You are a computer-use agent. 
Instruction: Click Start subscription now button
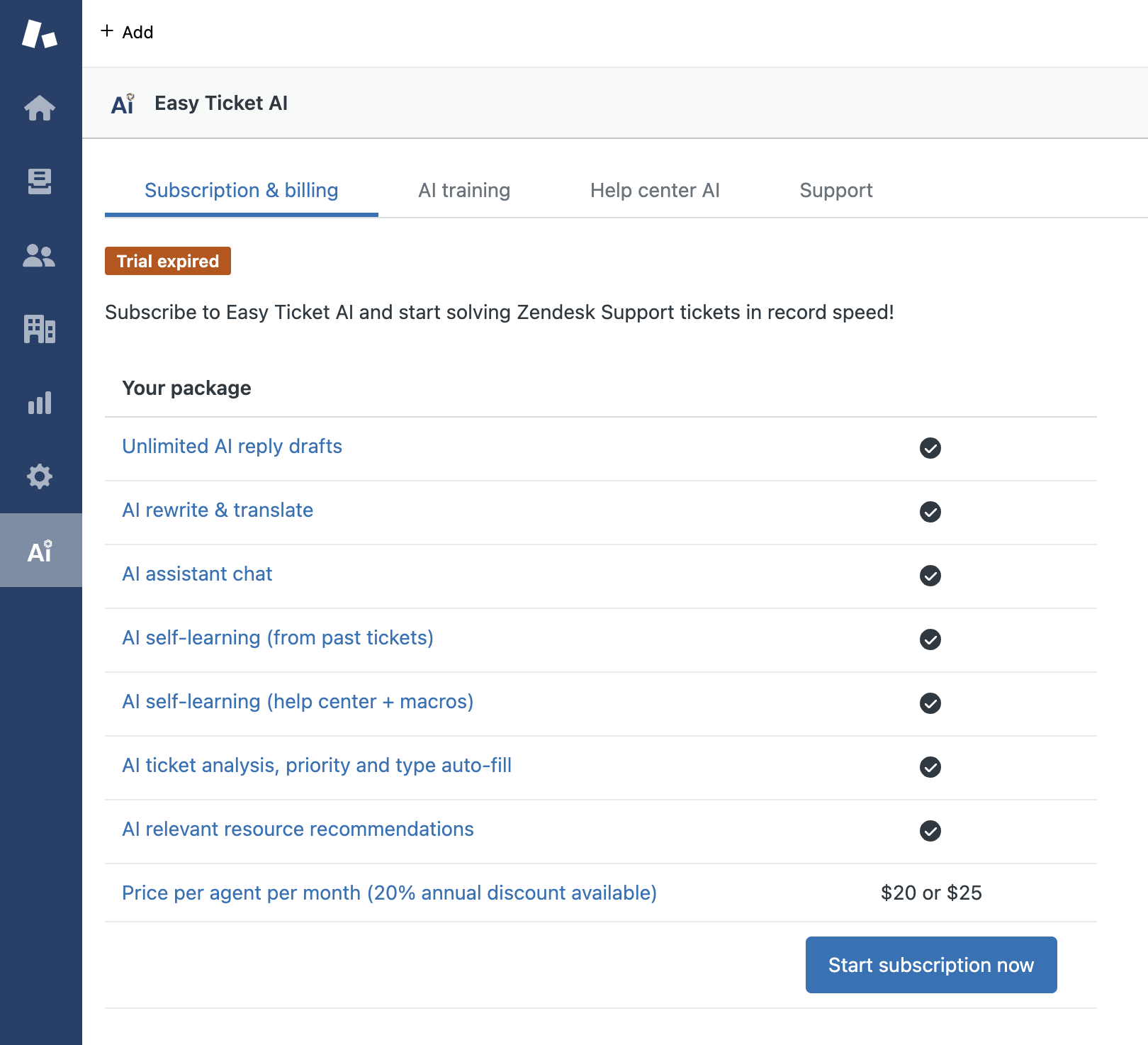click(930, 965)
